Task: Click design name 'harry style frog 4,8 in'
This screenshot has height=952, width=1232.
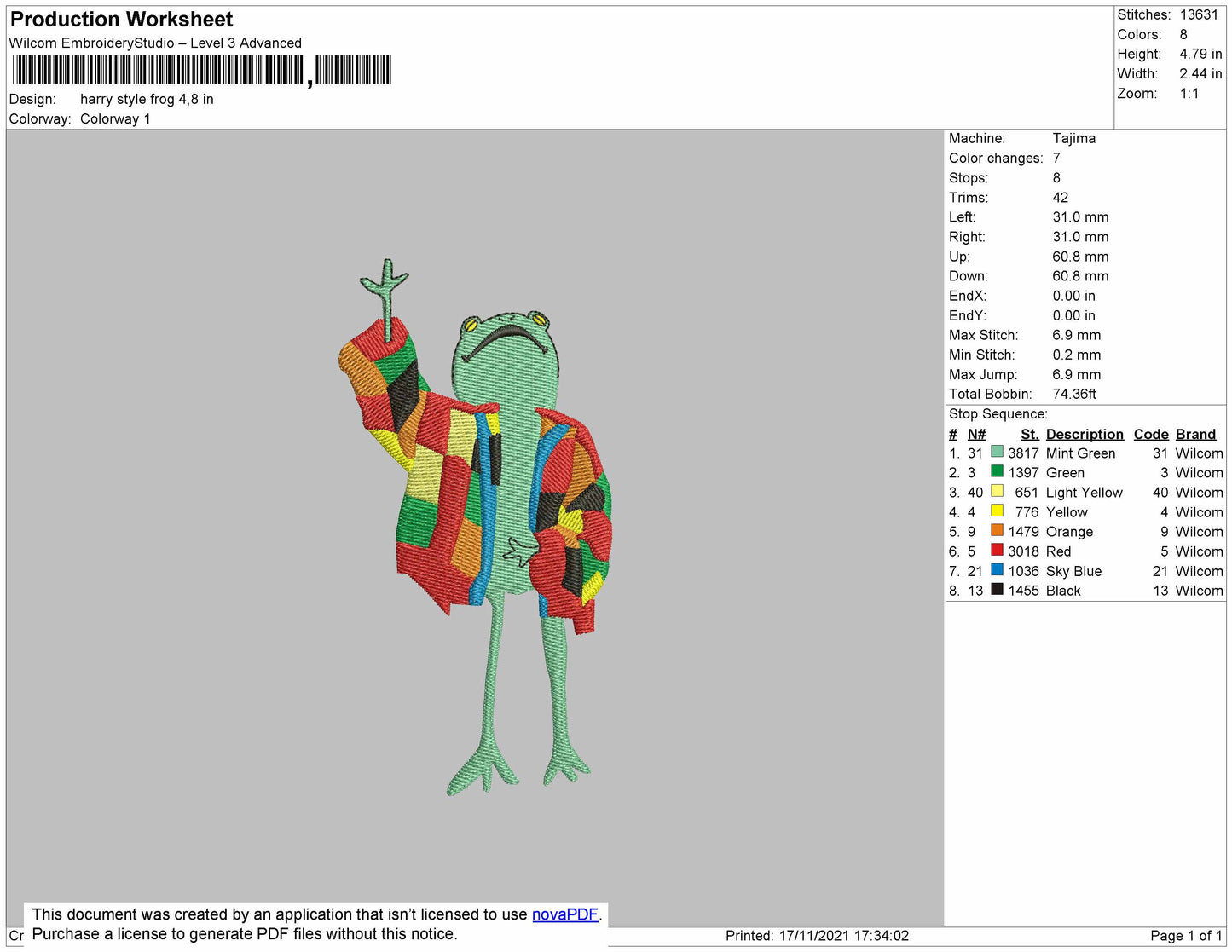Action: [x=147, y=99]
